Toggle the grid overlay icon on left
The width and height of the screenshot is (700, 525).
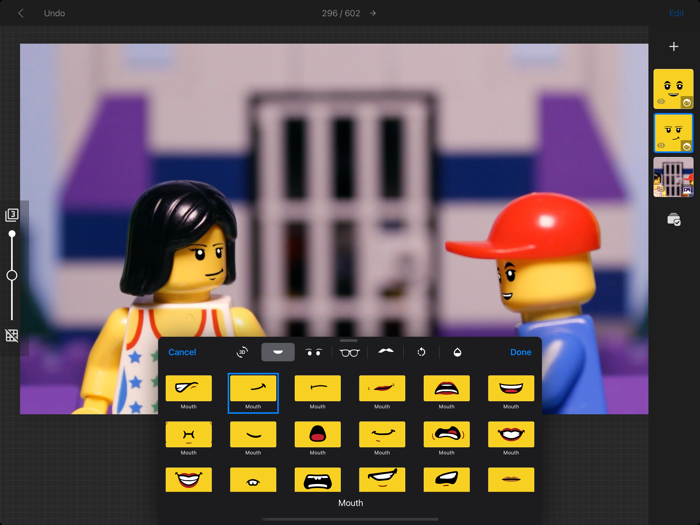coord(12,335)
